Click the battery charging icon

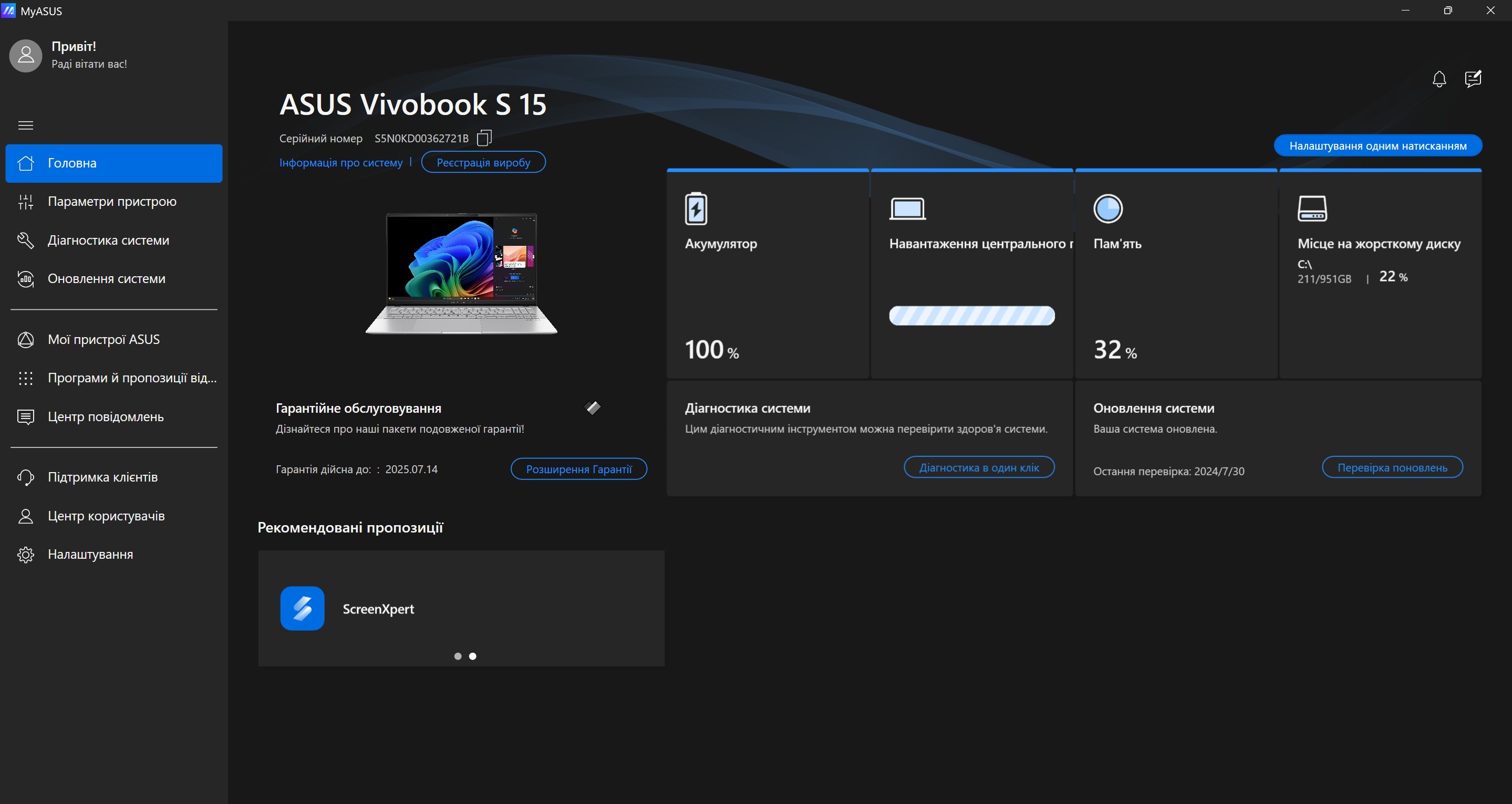(x=696, y=208)
